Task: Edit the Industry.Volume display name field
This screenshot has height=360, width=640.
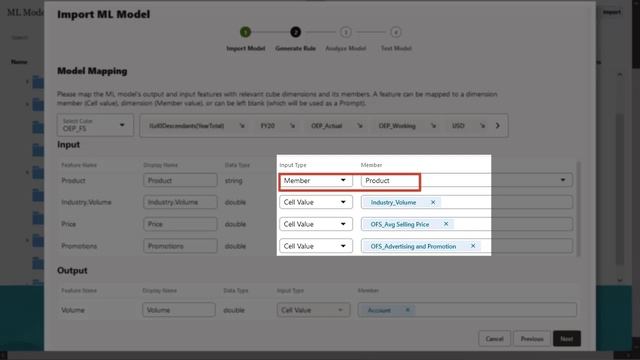Action: coord(180,202)
